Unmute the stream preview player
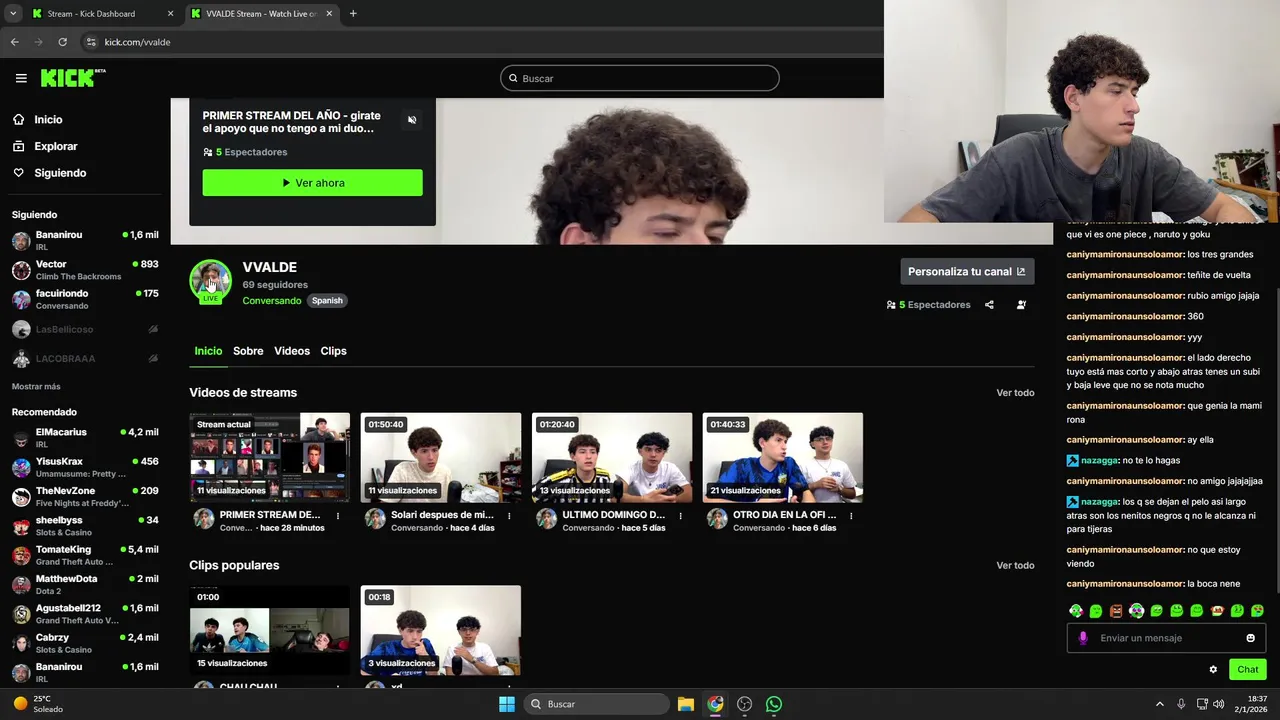This screenshot has width=1280, height=720. (x=412, y=120)
